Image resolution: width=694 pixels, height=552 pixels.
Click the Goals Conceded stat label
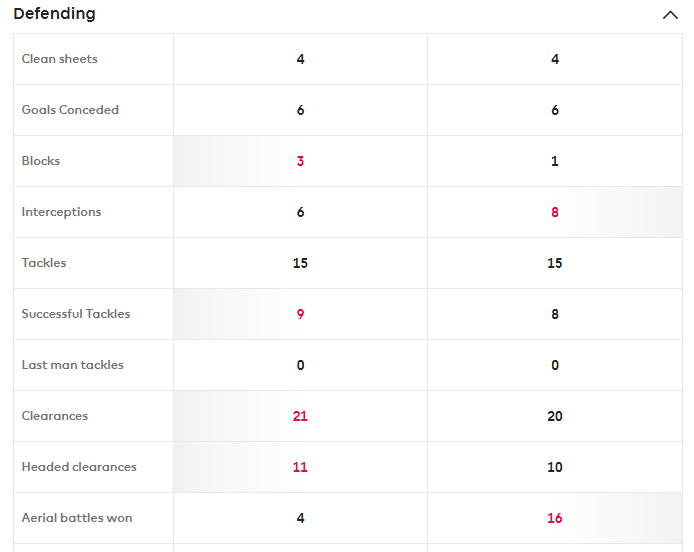click(70, 110)
